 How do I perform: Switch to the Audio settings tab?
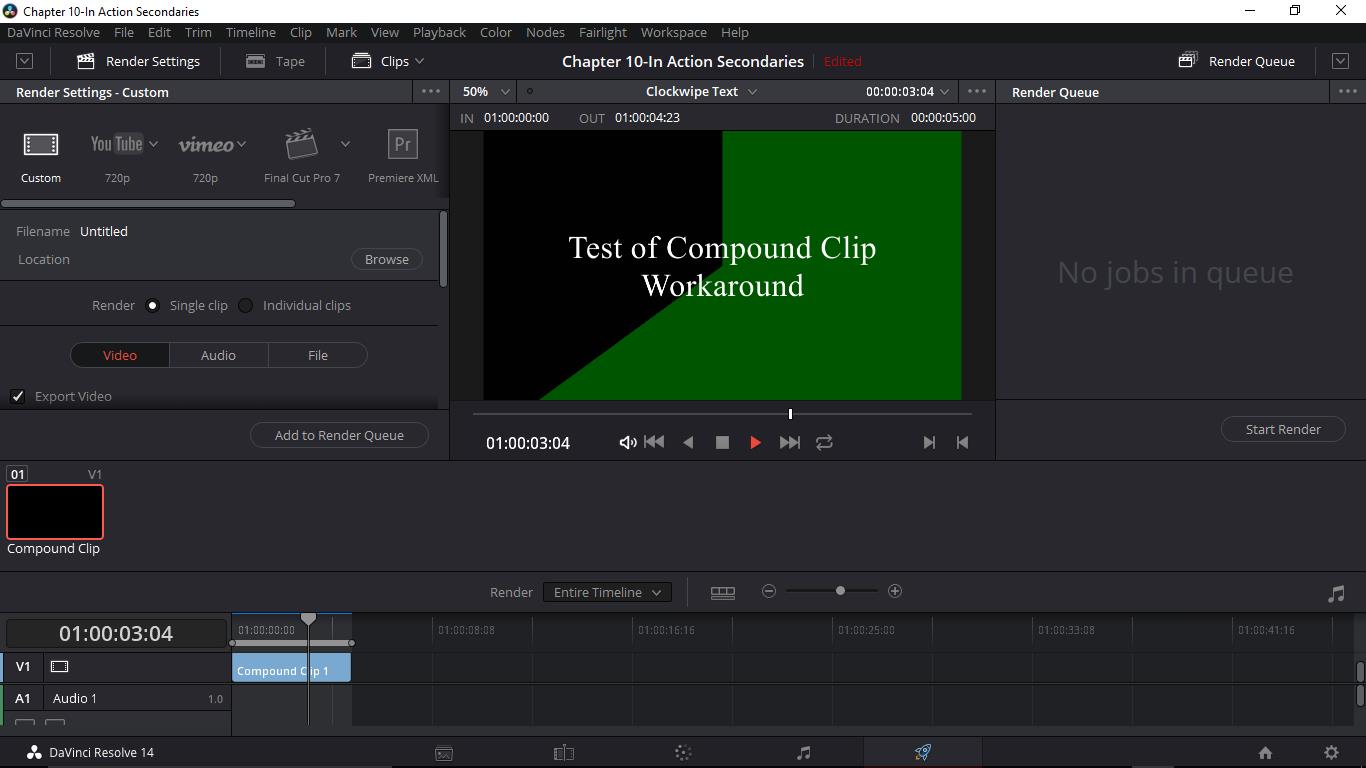tap(218, 355)
